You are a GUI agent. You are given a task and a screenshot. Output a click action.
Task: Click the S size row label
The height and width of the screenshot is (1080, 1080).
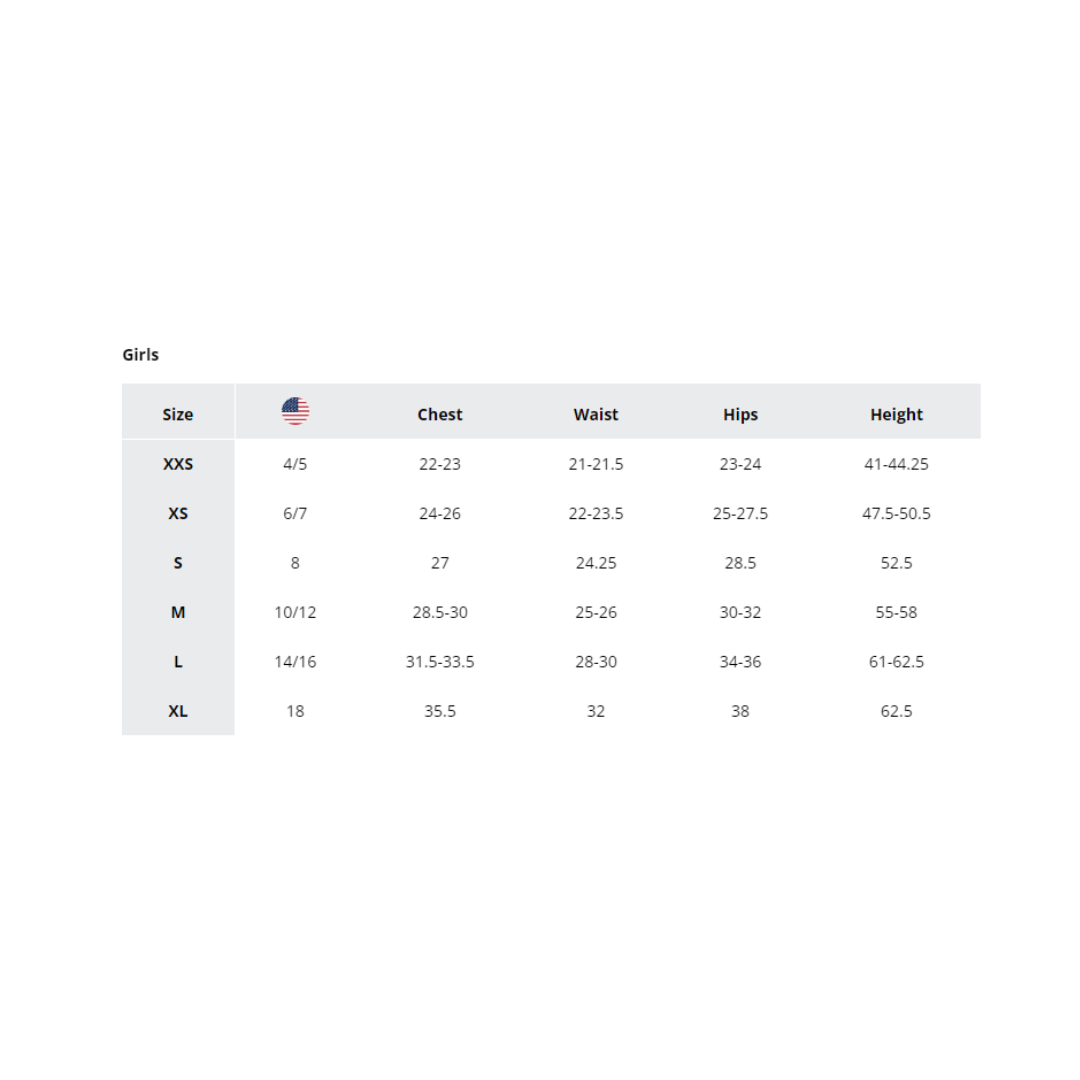[x=178, y=562]
